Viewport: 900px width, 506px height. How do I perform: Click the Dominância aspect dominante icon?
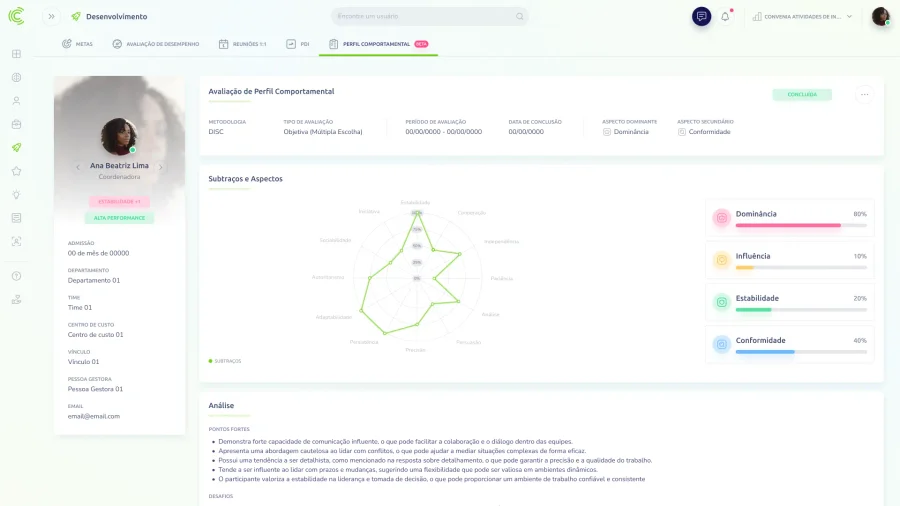pos(607,132)
